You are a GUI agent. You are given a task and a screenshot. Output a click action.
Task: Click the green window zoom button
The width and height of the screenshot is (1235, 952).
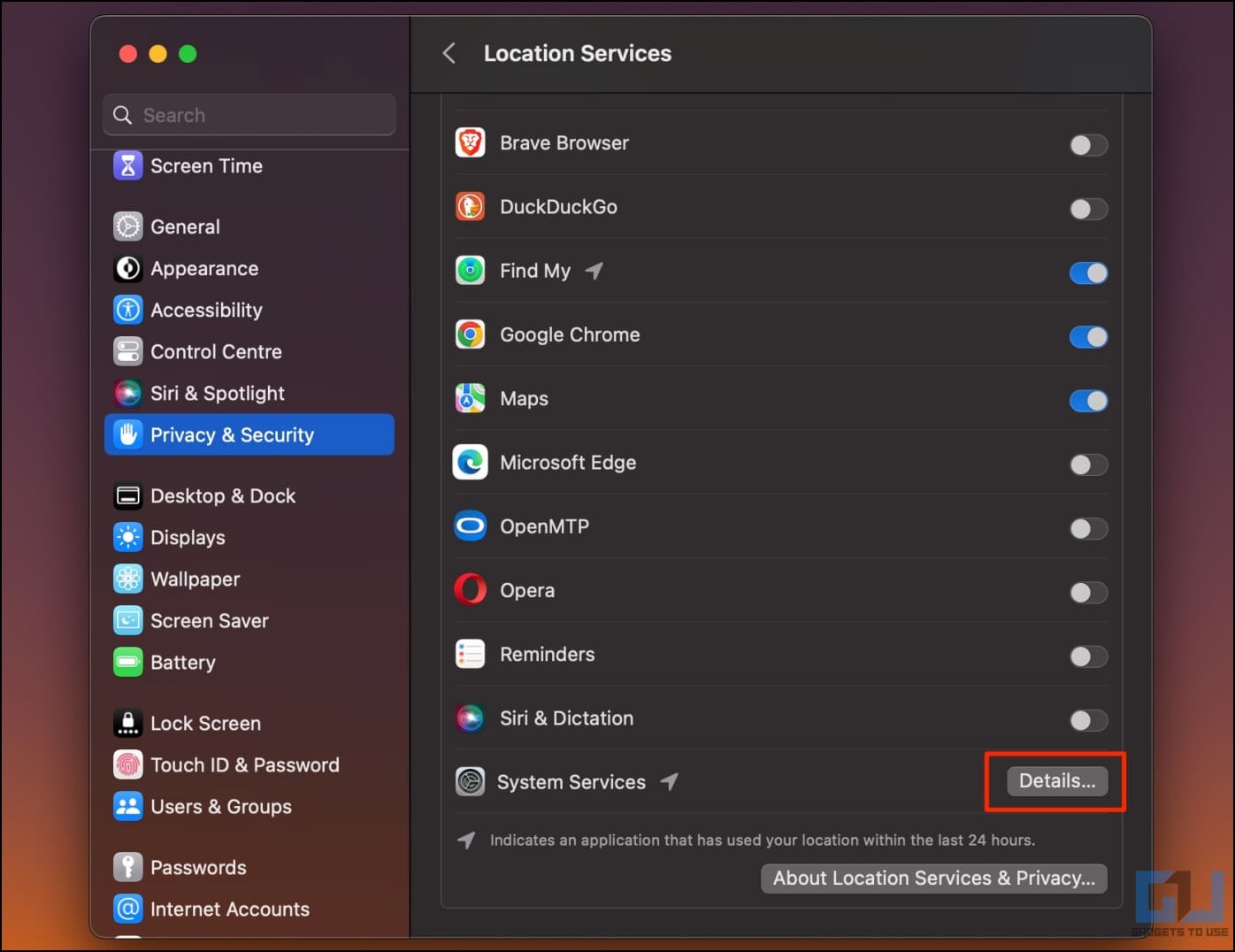(188, 54)
